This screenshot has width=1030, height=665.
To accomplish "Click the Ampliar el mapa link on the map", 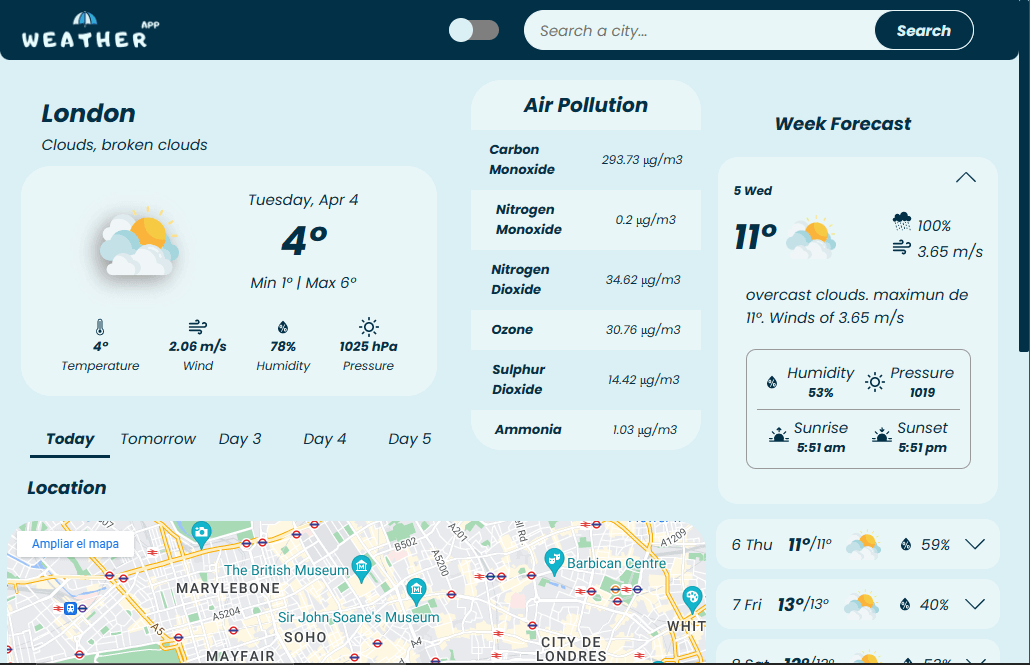I will pos(74,543).
